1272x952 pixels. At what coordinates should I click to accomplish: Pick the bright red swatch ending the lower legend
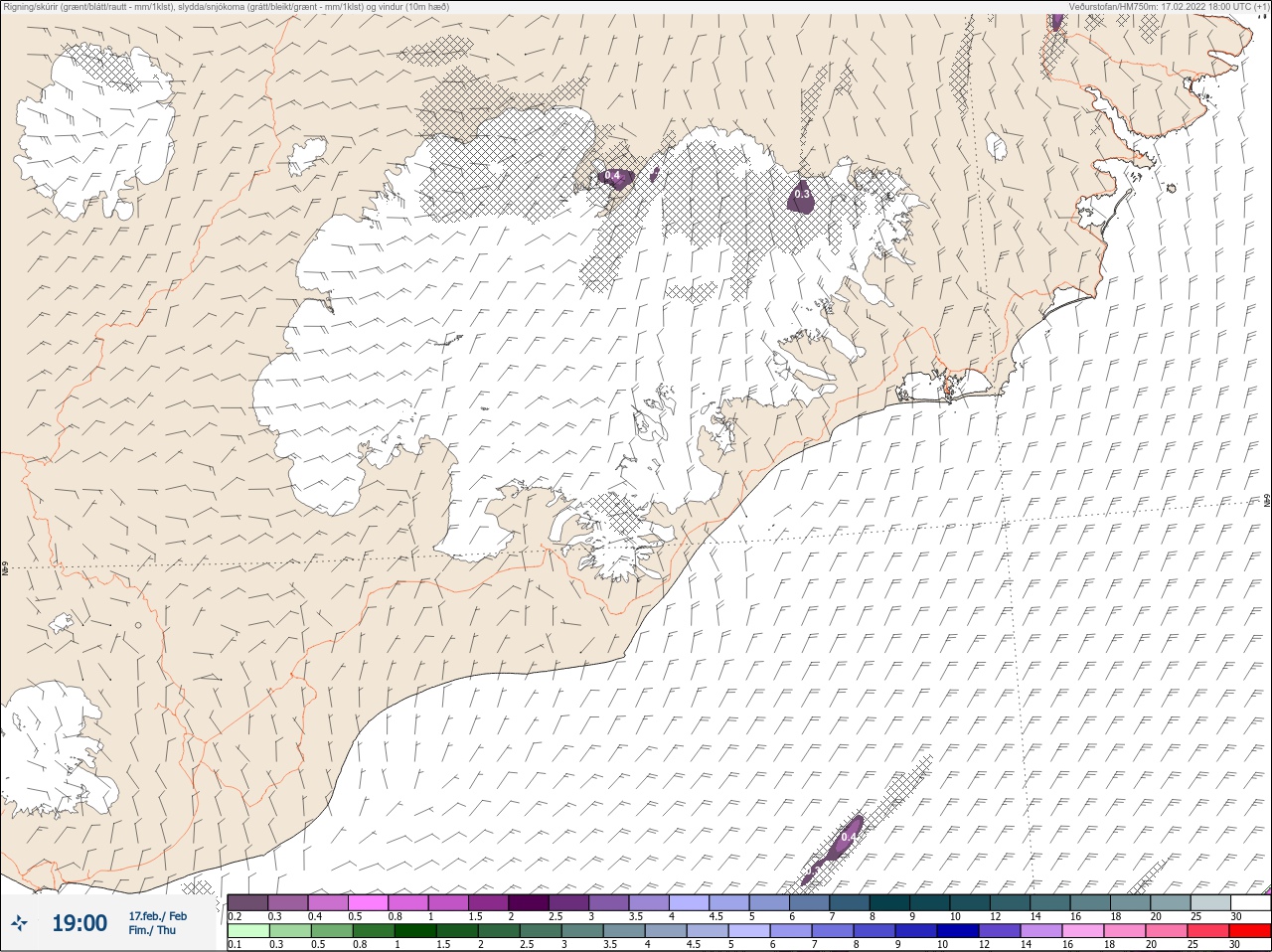click(1249, 932)
